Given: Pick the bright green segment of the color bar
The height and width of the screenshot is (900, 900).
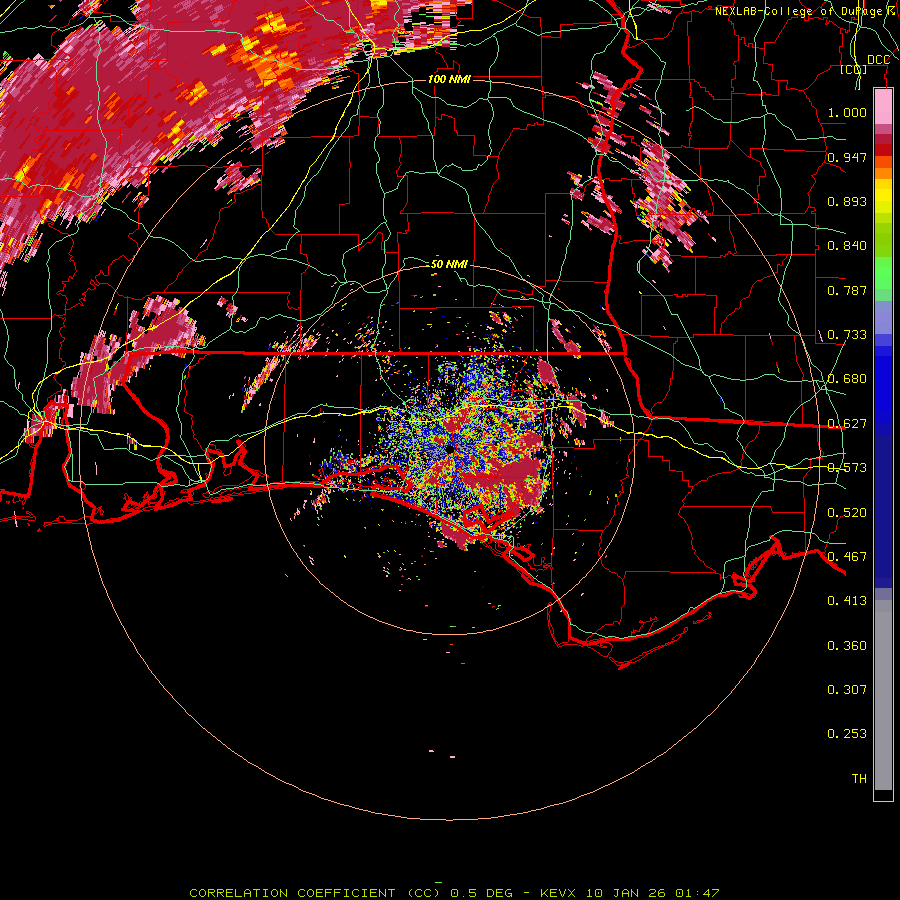Looking at the screenshot, I should [x=883, y=273].
